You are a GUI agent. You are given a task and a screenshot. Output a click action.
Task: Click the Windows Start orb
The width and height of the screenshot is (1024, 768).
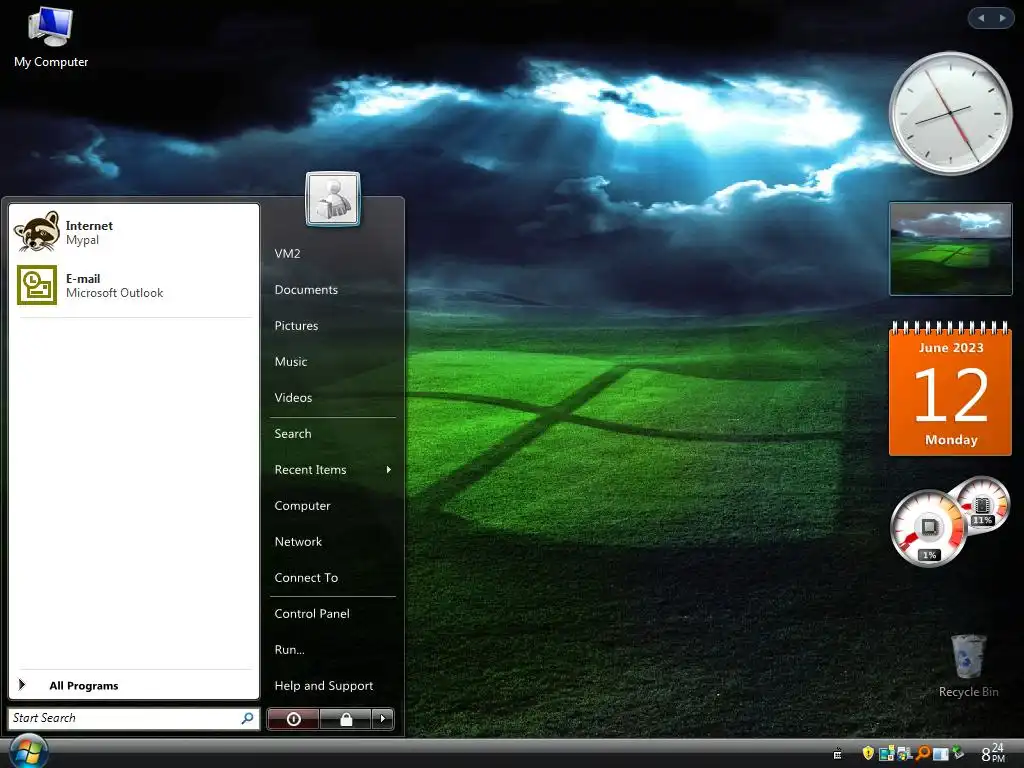27,751
